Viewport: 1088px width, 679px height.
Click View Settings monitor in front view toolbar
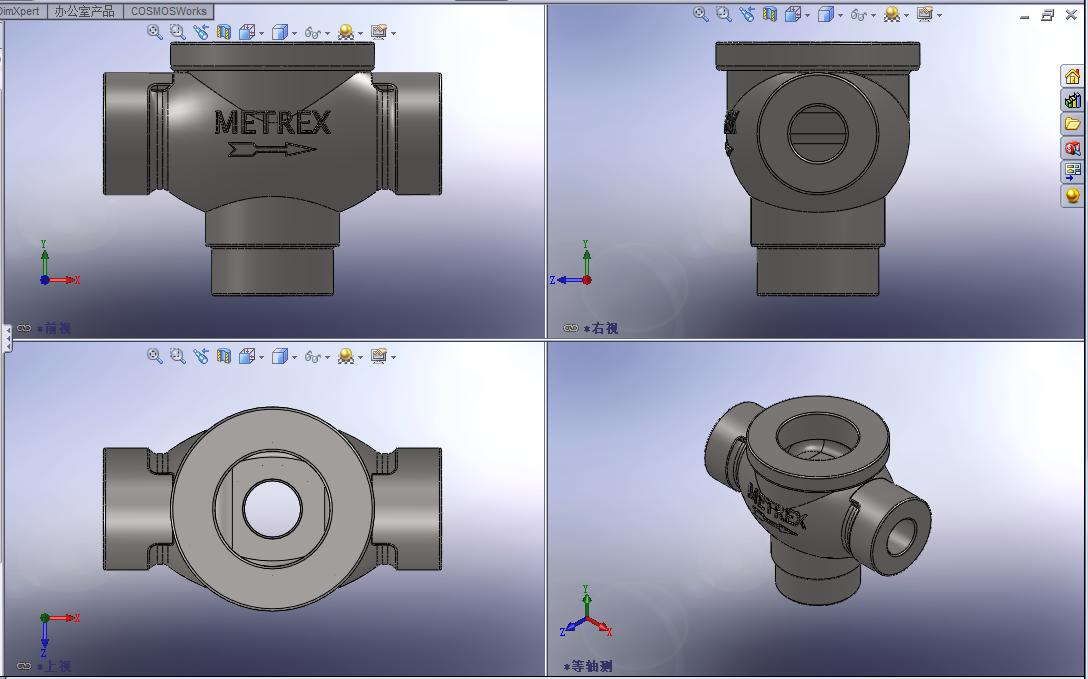(378, 31)
